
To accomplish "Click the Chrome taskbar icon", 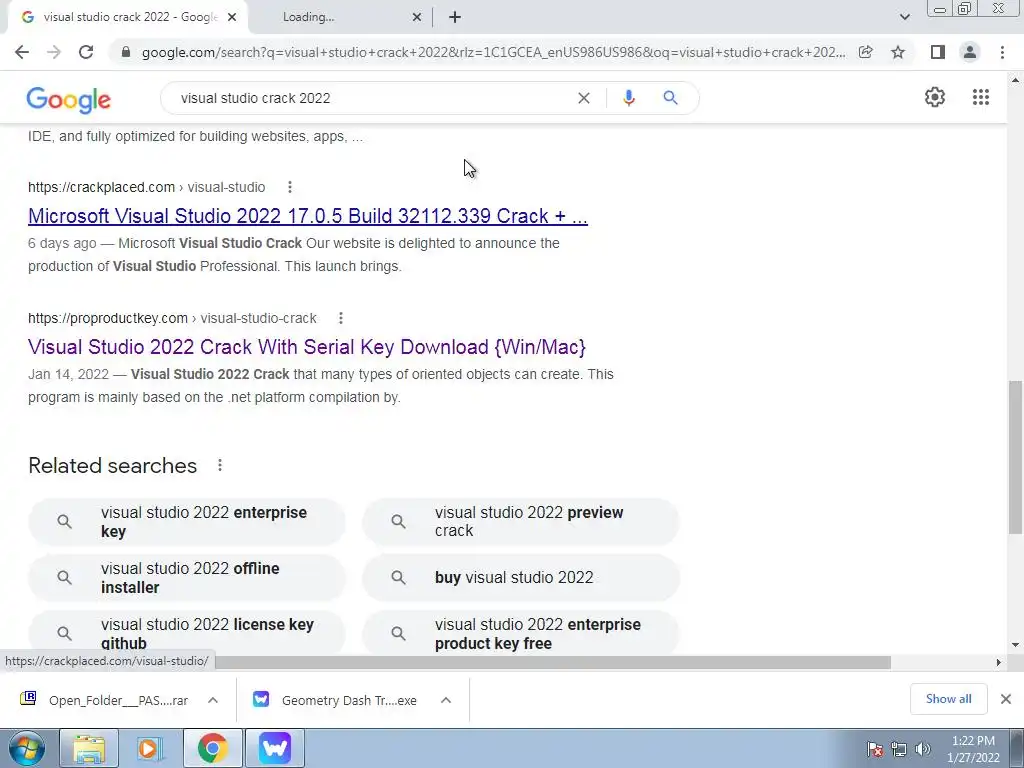I will (212, 748).
